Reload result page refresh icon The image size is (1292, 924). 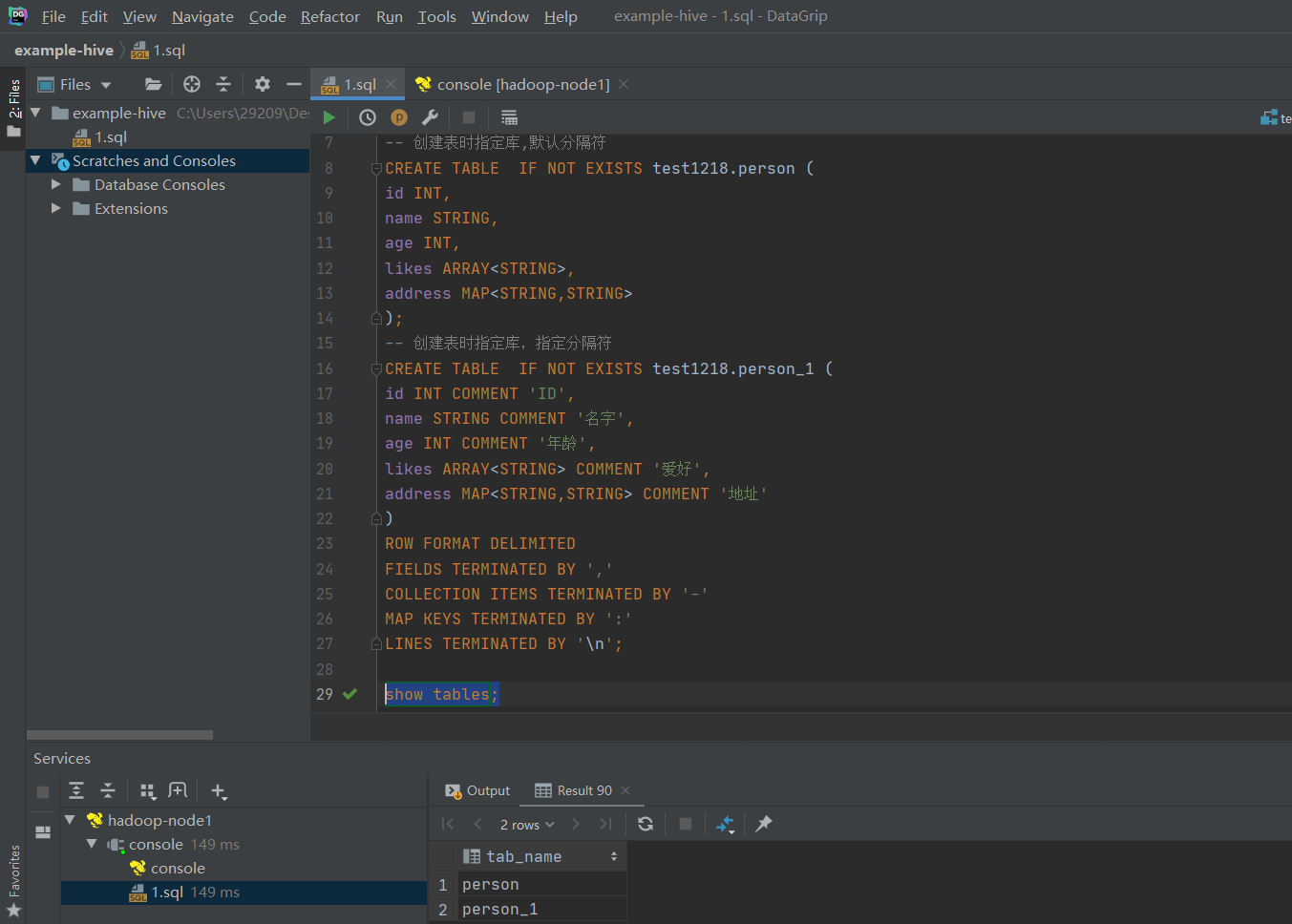point(646,824)
